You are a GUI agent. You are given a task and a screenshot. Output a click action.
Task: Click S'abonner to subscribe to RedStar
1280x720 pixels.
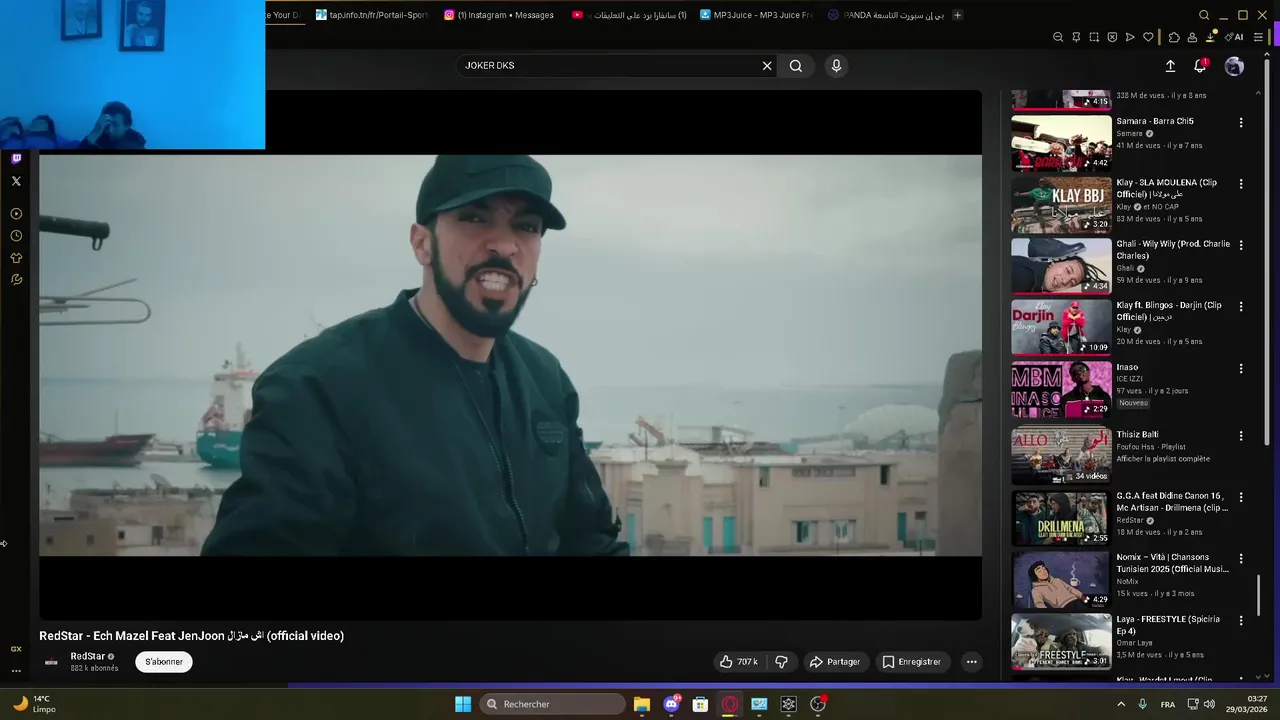tap(164, 662)
